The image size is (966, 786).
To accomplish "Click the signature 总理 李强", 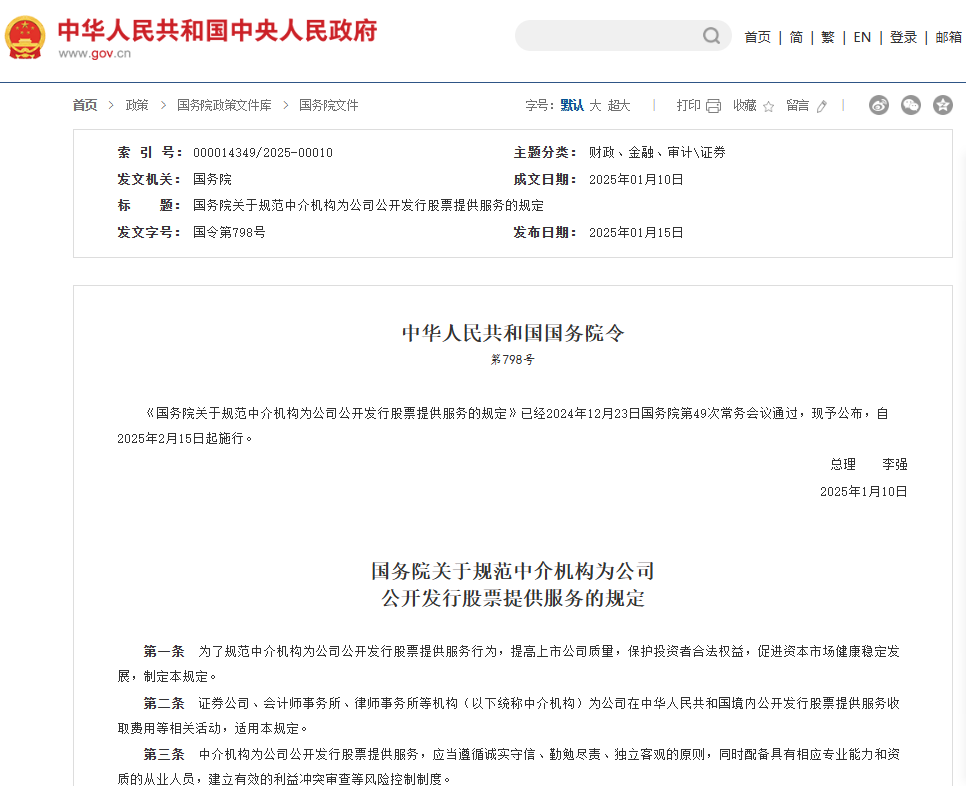I will point(869,464).
